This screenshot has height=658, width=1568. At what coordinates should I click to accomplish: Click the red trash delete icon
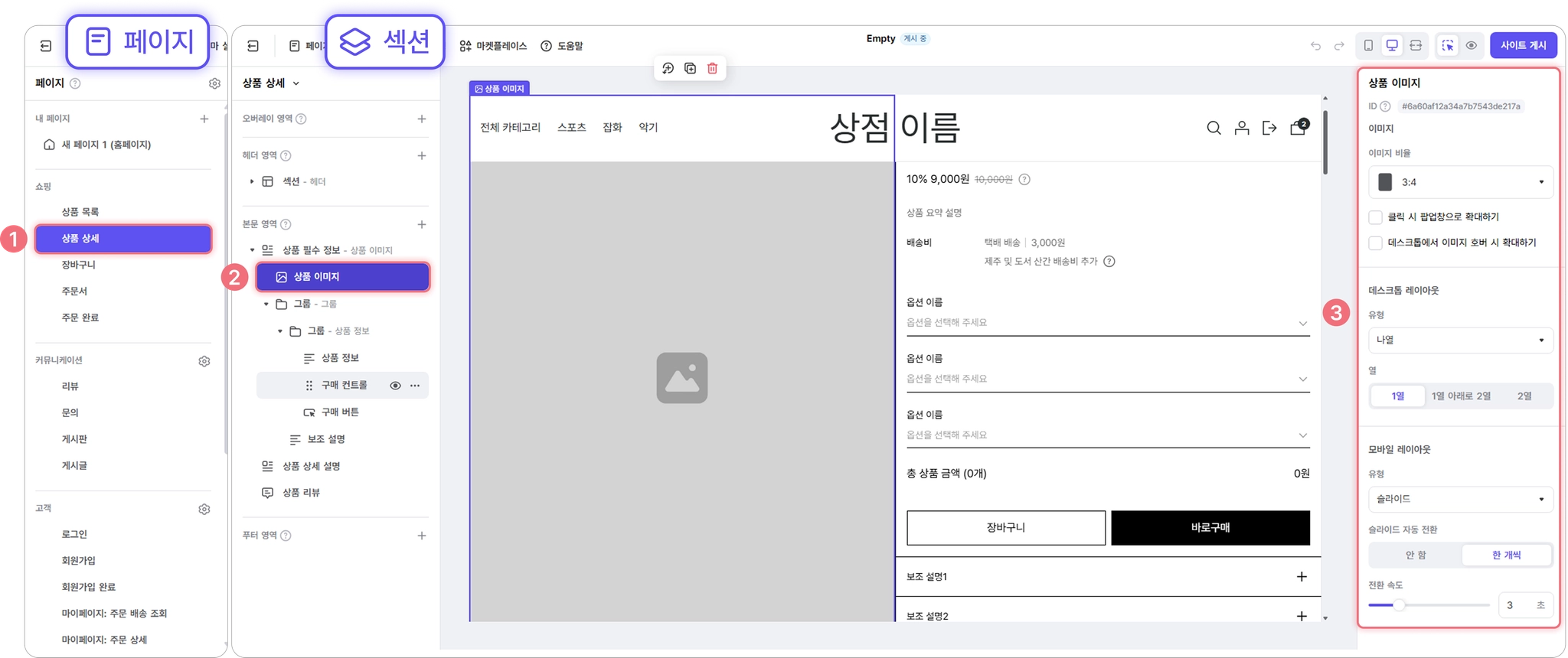[712, 68]
